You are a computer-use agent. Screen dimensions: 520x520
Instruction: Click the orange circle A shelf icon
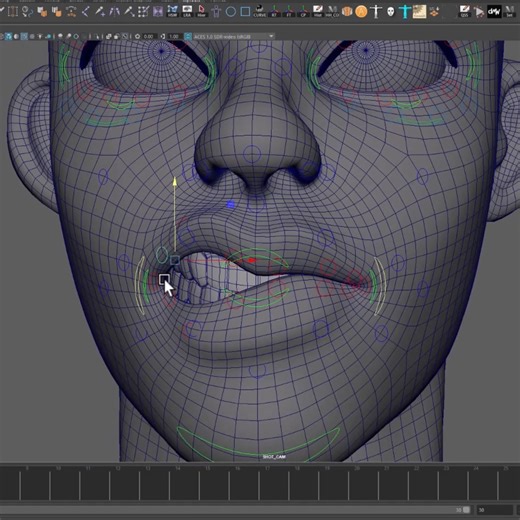[361, 12]
